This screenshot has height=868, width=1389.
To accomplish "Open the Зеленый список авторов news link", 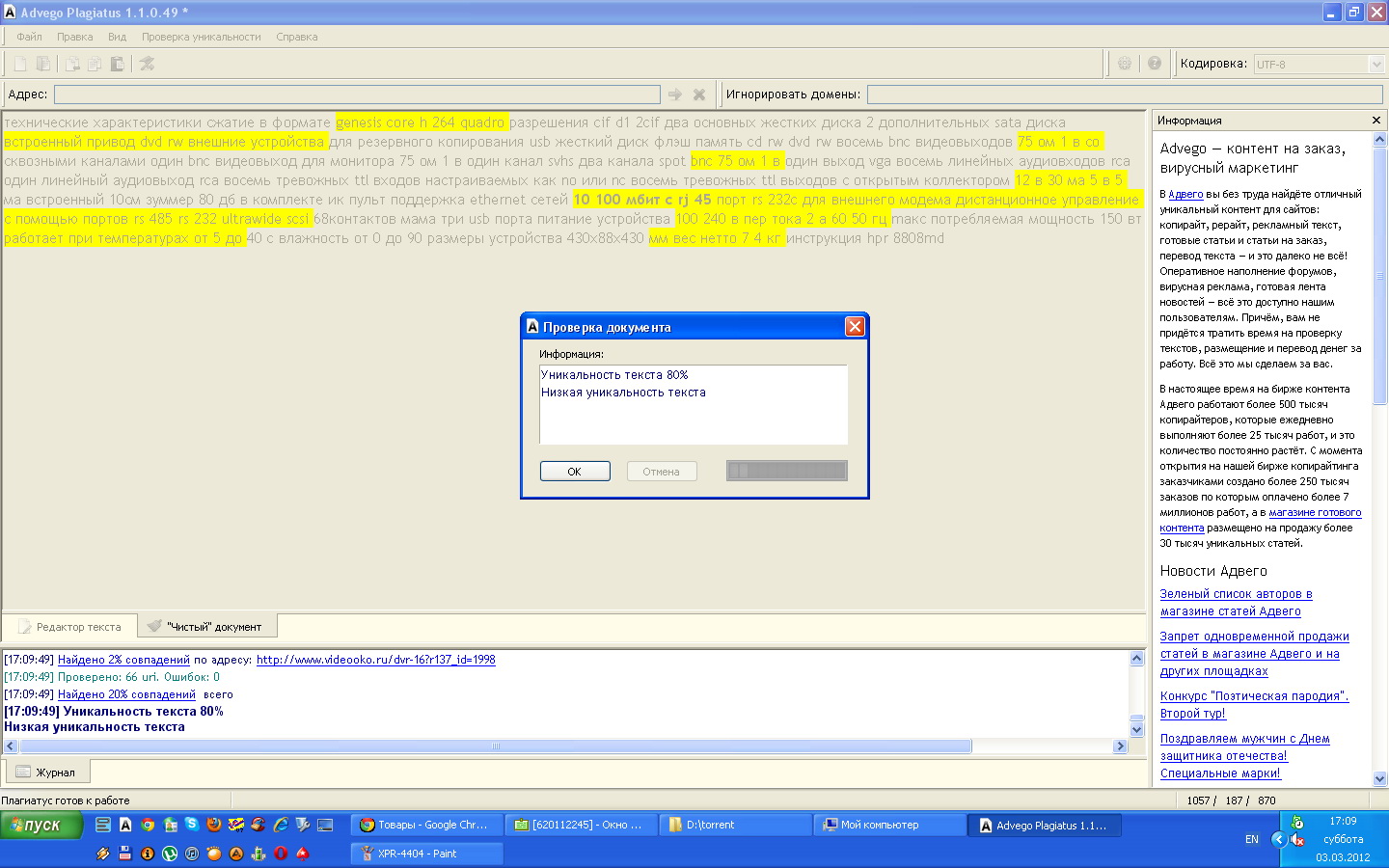I will coord(1236,603).
